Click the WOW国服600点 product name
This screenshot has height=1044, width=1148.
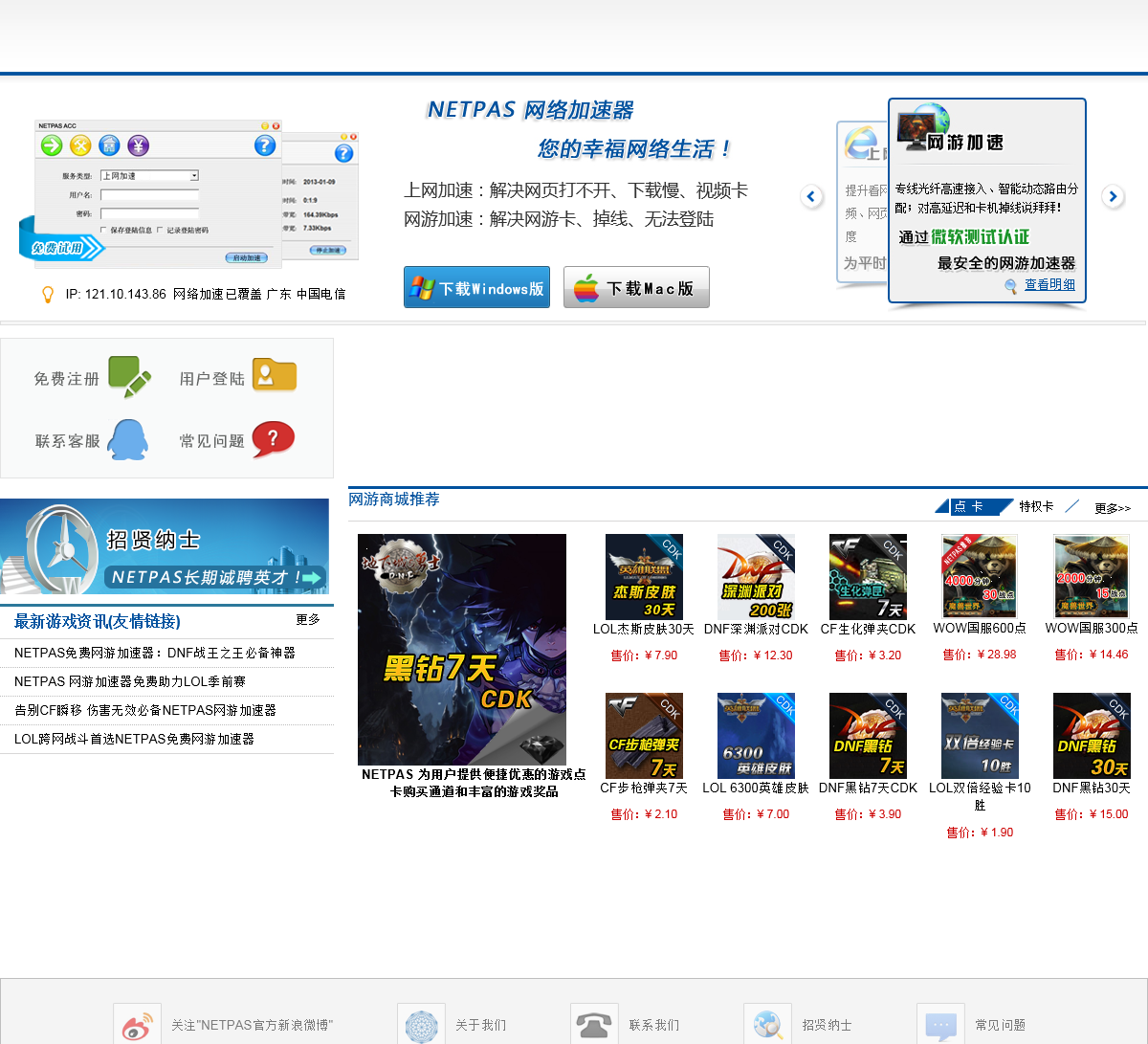pyautogui.click(x=980, y=629)
